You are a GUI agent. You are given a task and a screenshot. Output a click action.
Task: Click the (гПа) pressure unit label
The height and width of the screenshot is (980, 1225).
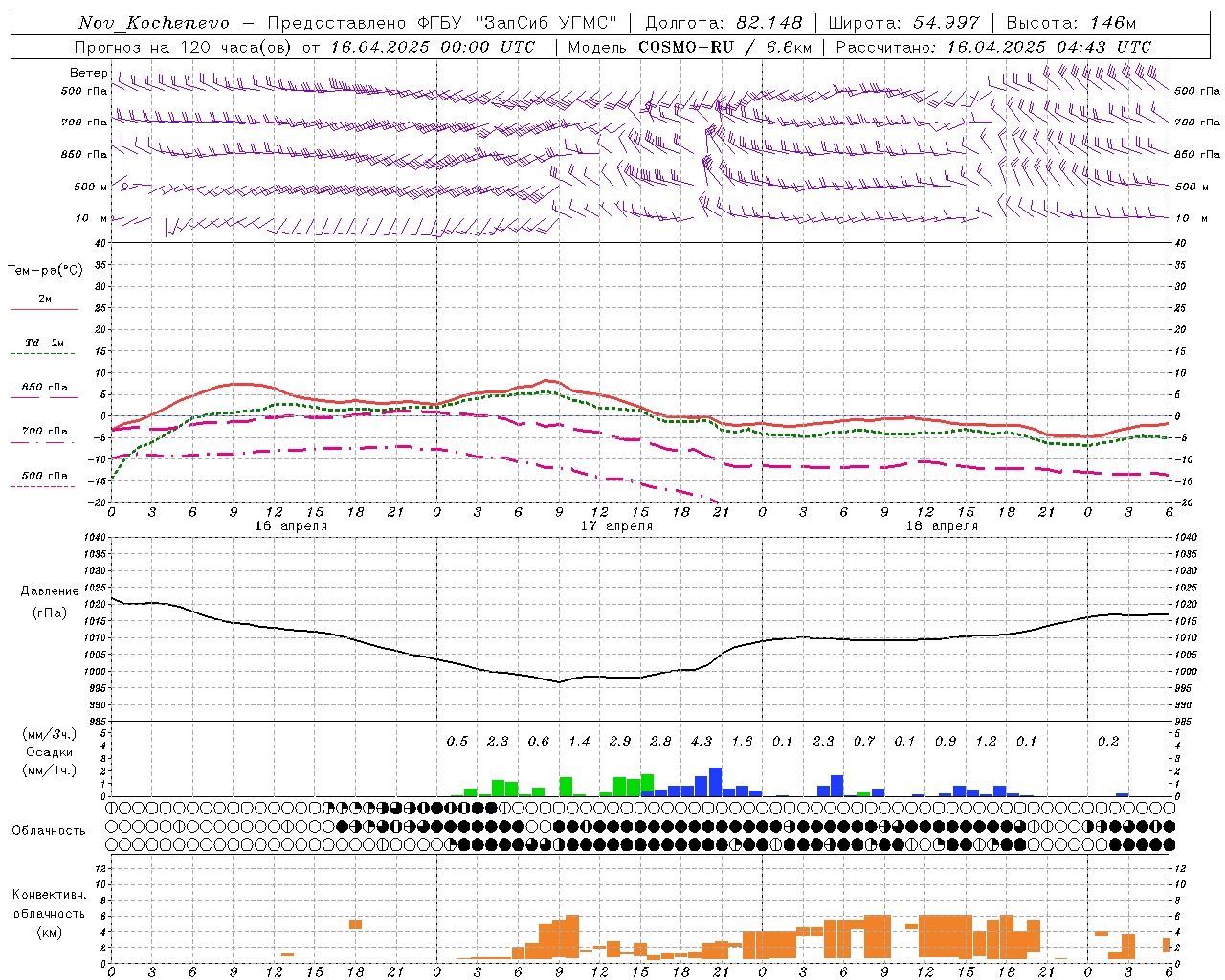pos(50,613)
